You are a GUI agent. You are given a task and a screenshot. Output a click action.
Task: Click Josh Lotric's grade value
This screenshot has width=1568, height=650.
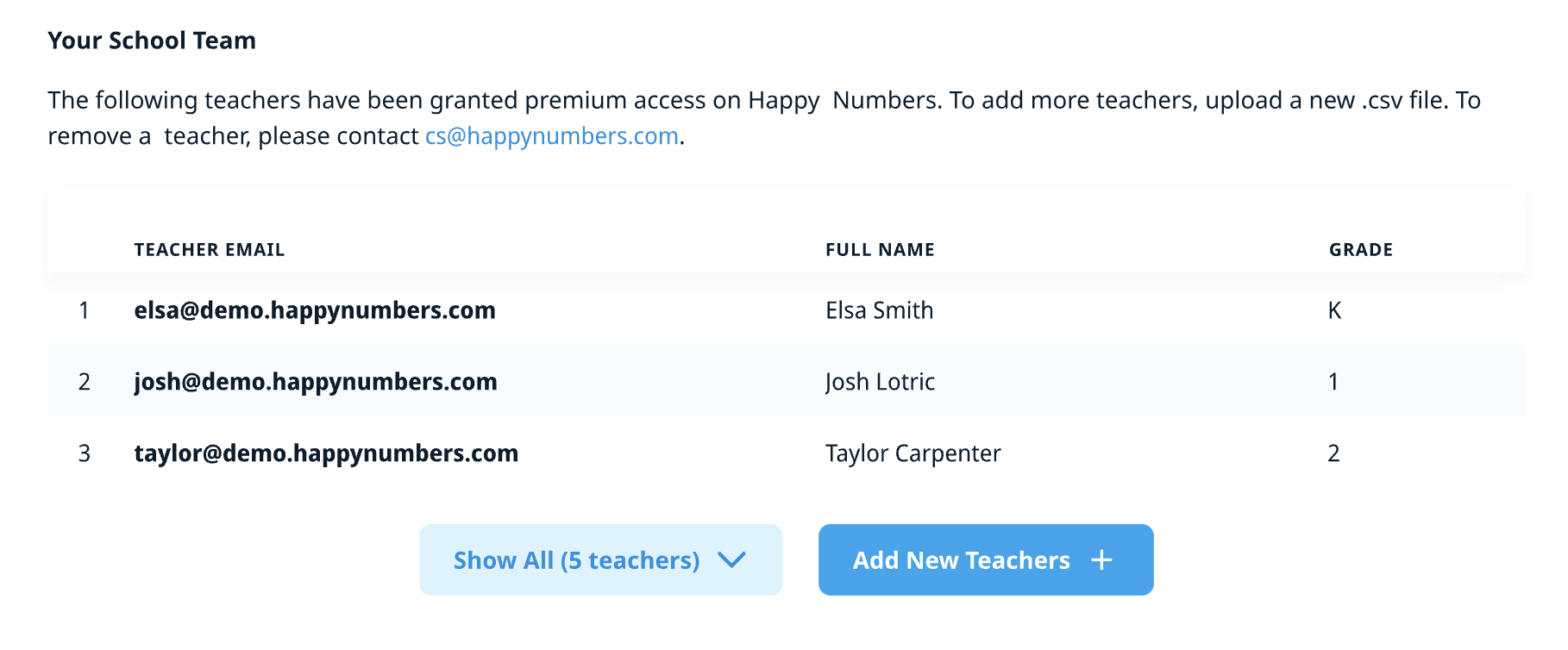1333,382
